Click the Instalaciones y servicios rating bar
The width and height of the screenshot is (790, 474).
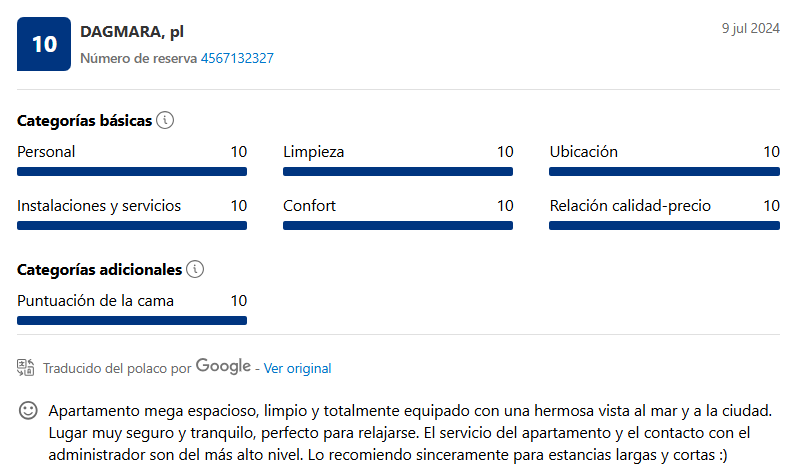[132, 226]
